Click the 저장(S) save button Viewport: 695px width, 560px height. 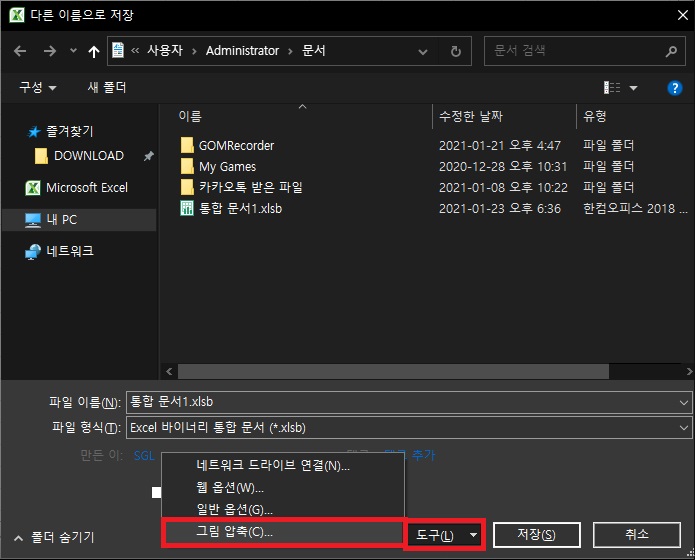click(x=536, y=535)
